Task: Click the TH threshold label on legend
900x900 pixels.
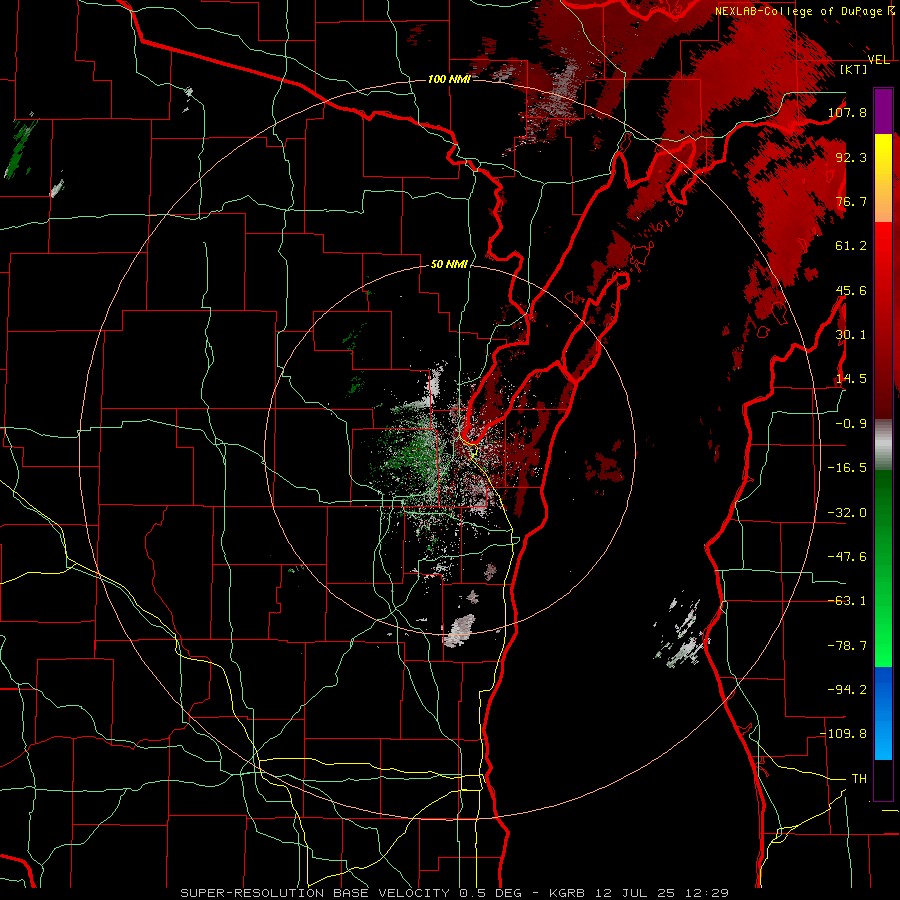Action: click(x=859, y=779)
